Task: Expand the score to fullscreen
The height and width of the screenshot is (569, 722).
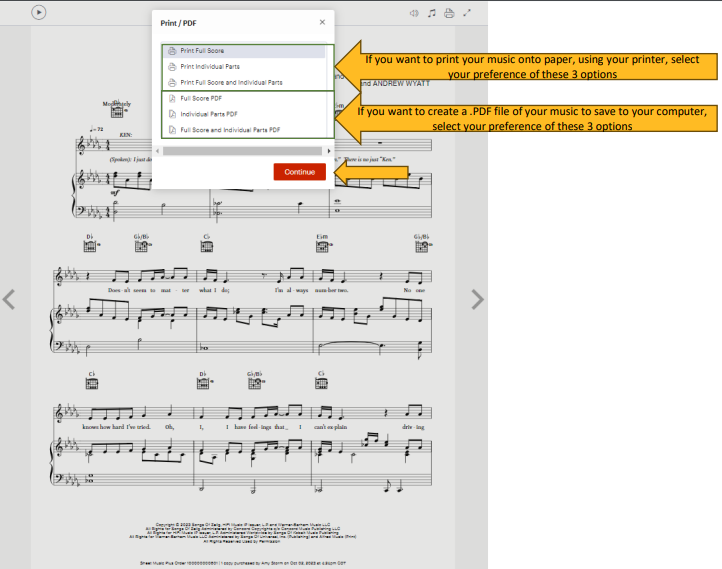Action: 467,13
